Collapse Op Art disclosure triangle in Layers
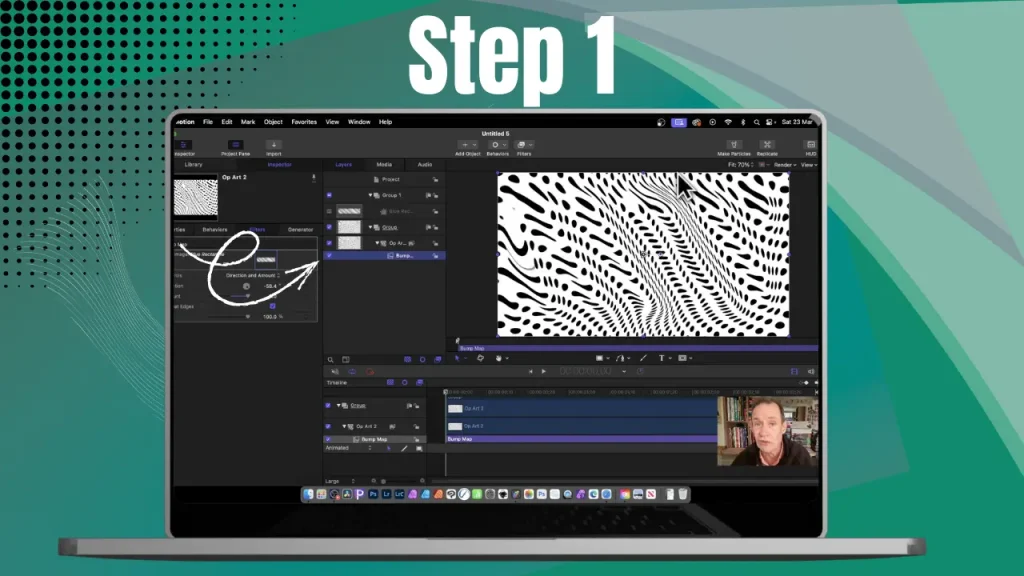The image size is (1024, 576). (x=377, y=243)
